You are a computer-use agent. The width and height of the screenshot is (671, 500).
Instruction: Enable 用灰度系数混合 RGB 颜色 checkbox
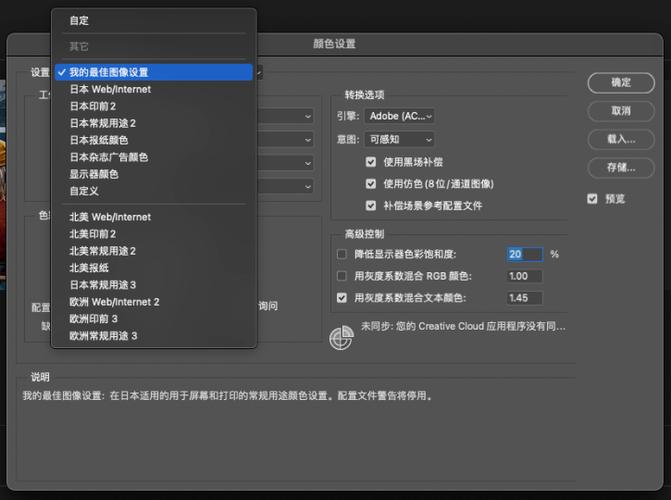coord(341,276)
